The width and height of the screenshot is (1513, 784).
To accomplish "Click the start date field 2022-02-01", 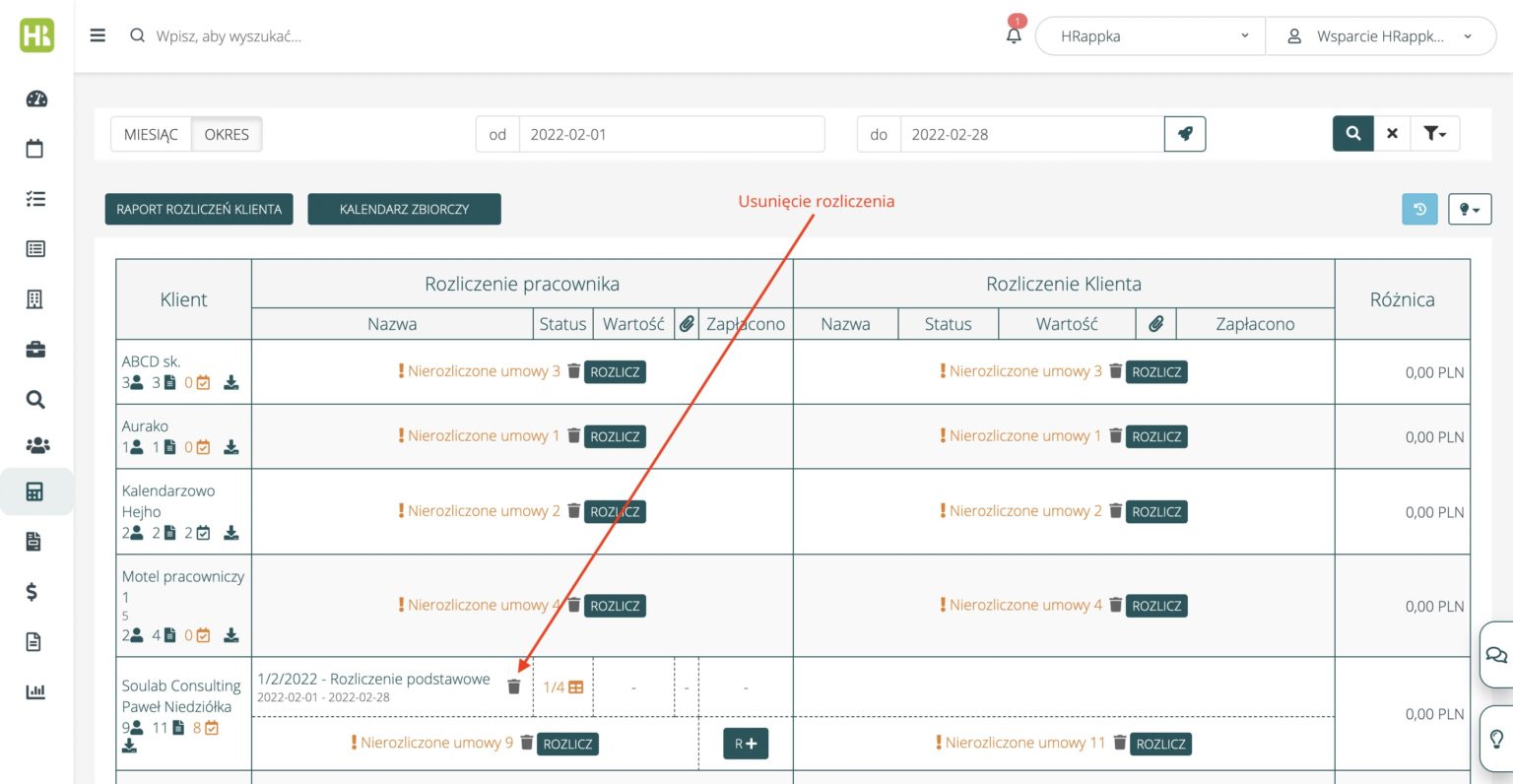I will 671,134.
